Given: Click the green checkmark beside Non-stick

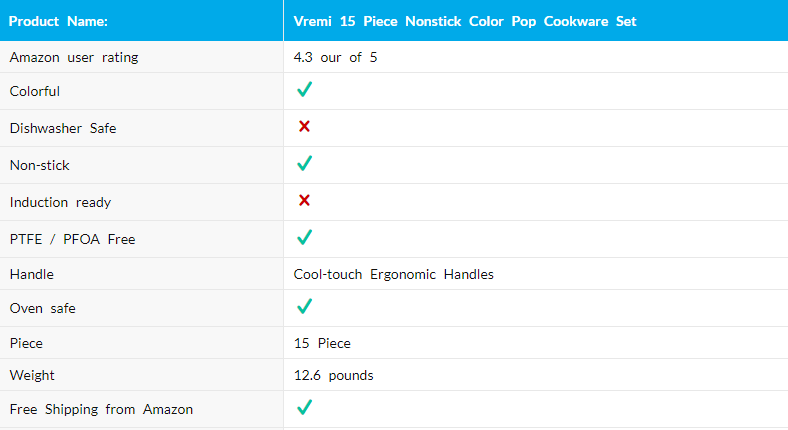Looking at the screenshot, I should 305,164.
